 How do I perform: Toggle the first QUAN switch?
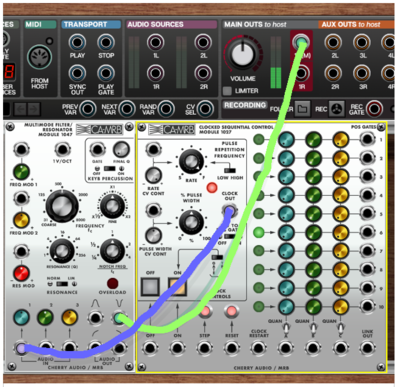pos(286,329)
